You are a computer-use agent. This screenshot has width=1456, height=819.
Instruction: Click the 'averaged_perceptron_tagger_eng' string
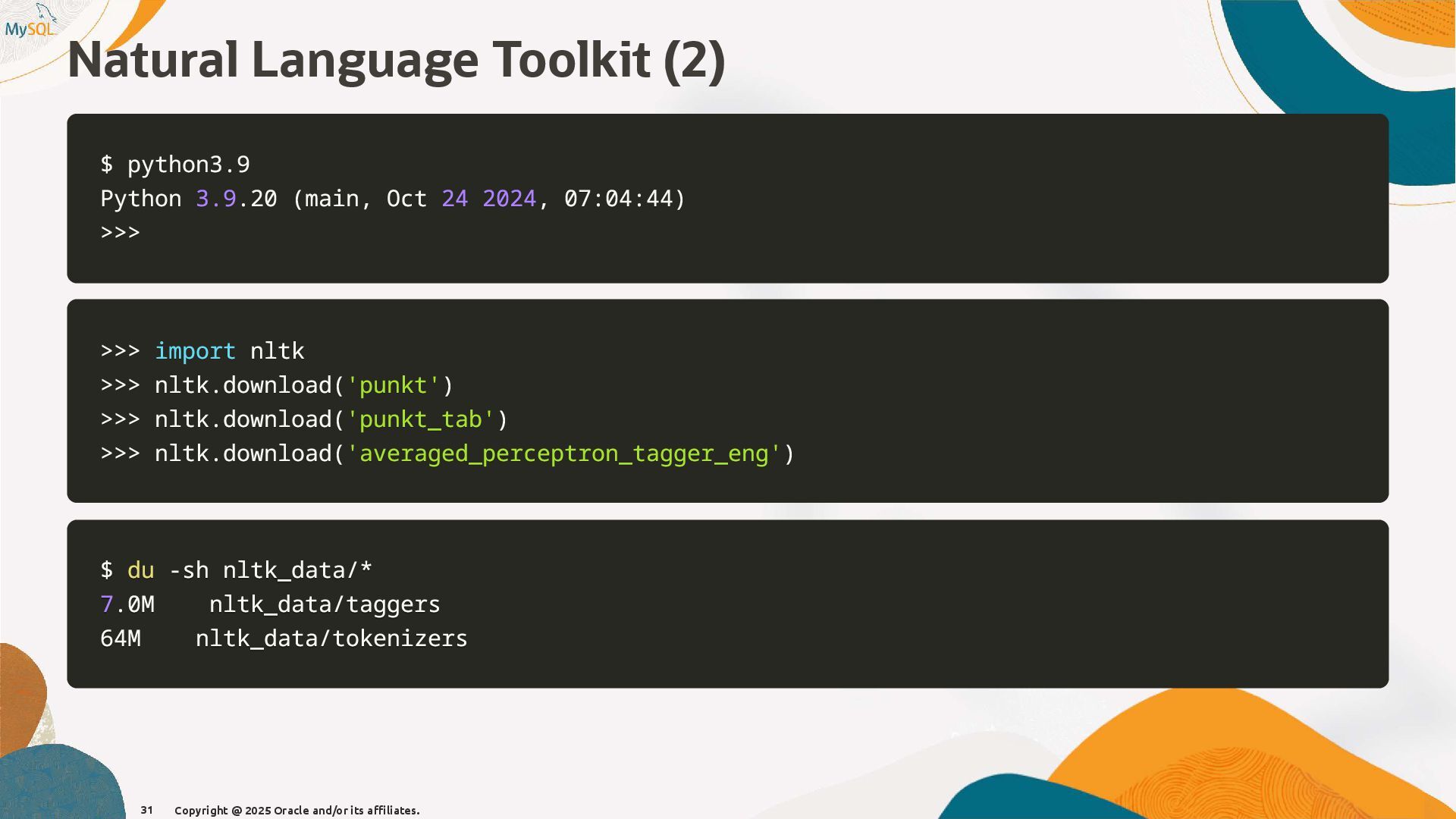(x=563, y=453)
